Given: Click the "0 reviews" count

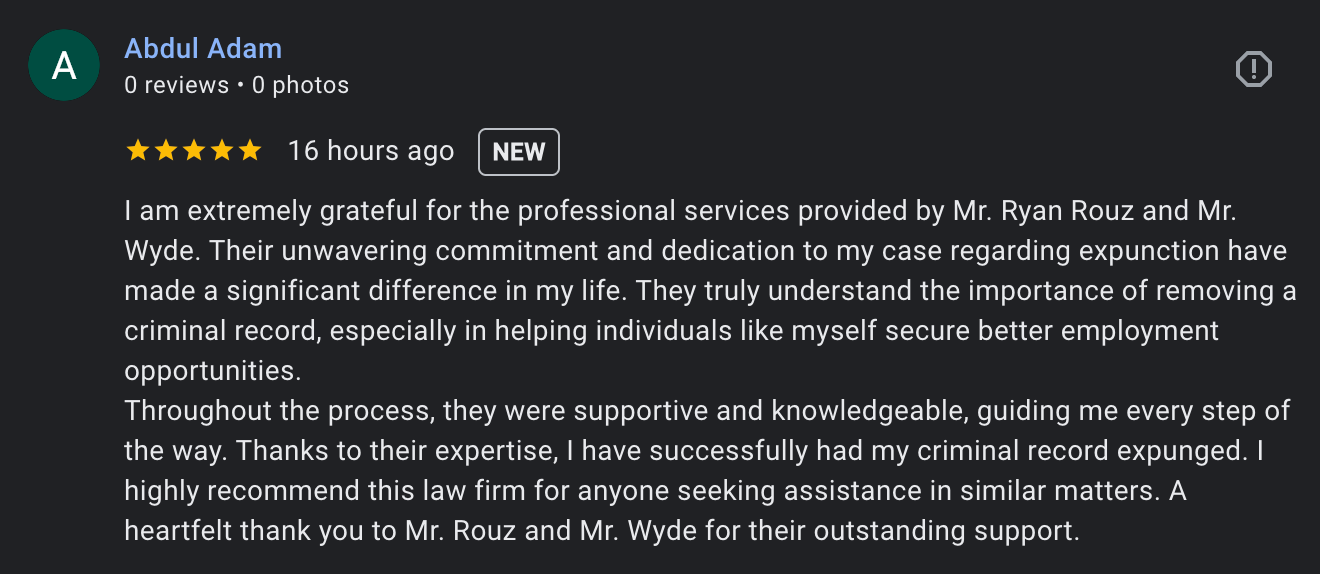Looking at the screenshot, I should click(x=177, y=85).
